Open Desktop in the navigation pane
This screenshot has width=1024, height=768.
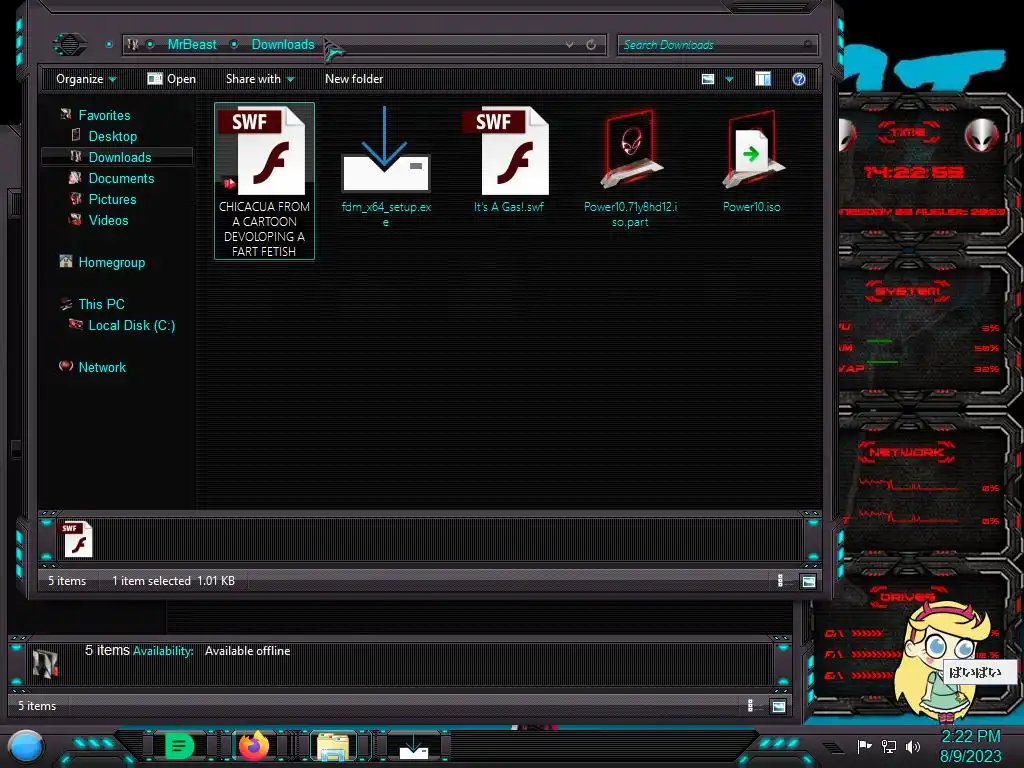112,136
